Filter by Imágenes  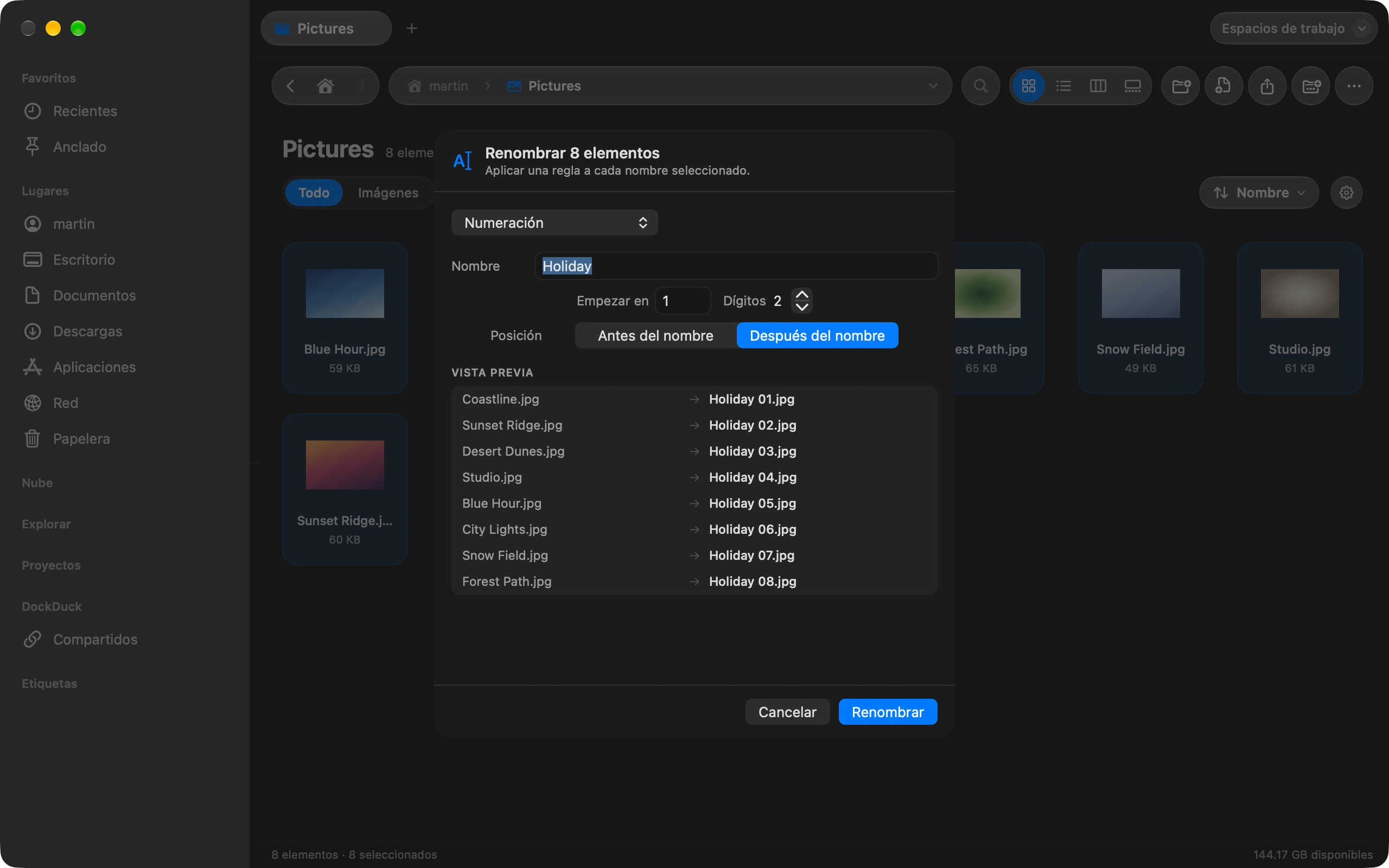click(388, 192)
